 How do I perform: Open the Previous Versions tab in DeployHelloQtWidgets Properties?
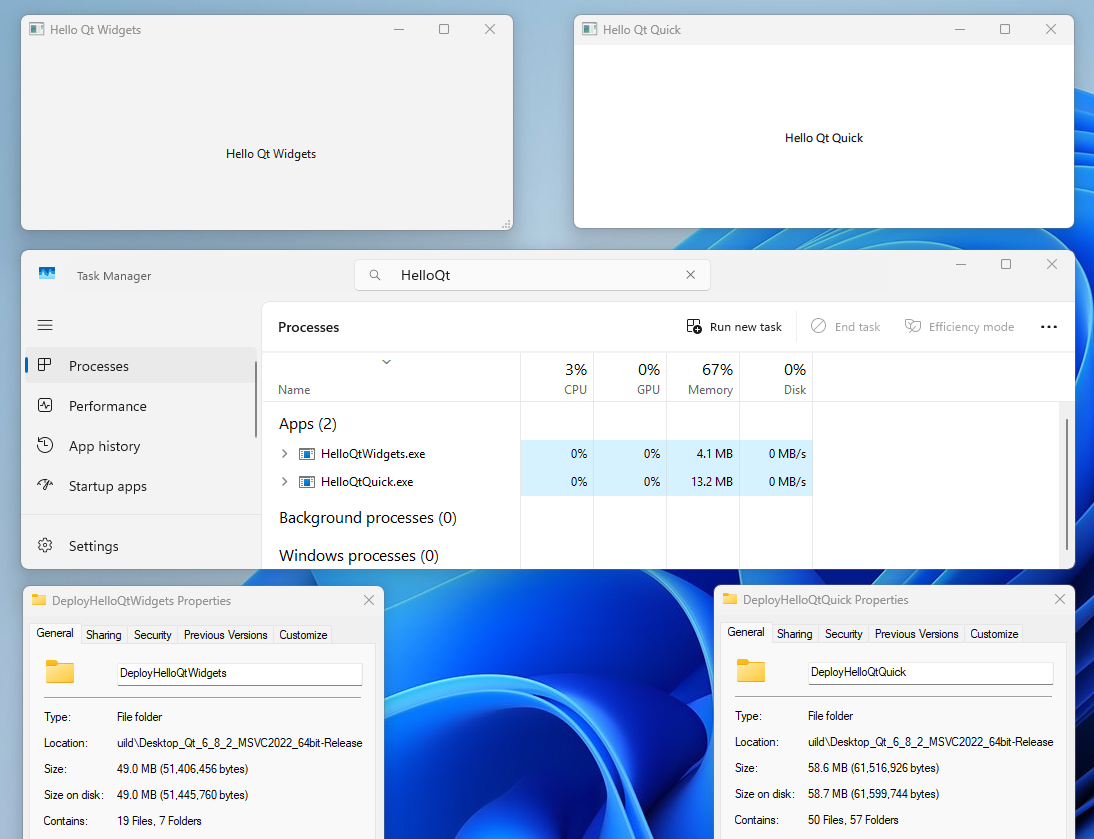pyautogui.click(x=225, y=634)
